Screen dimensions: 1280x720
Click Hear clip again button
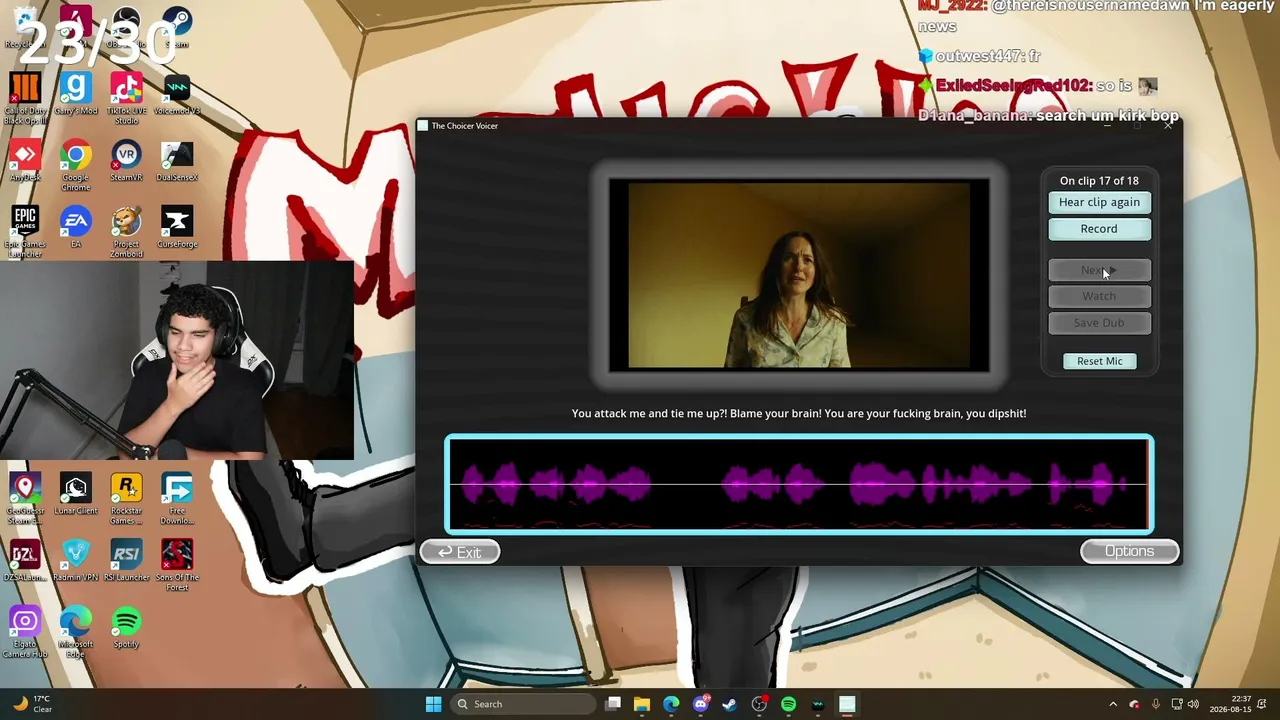pos(1099,202)
